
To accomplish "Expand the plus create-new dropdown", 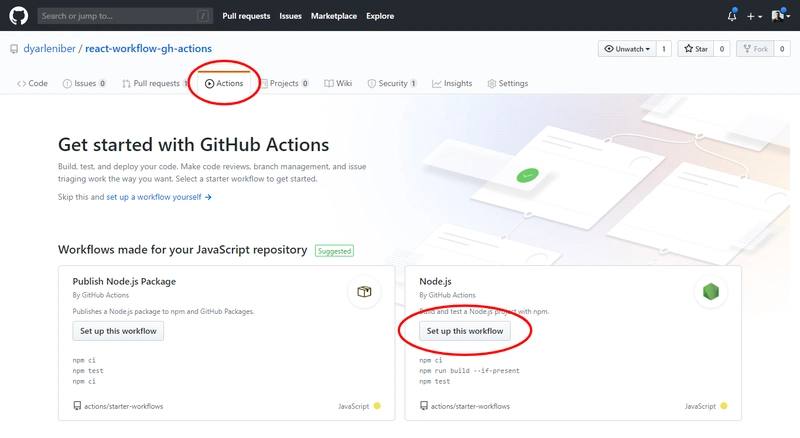I will [x=754, y=16].
